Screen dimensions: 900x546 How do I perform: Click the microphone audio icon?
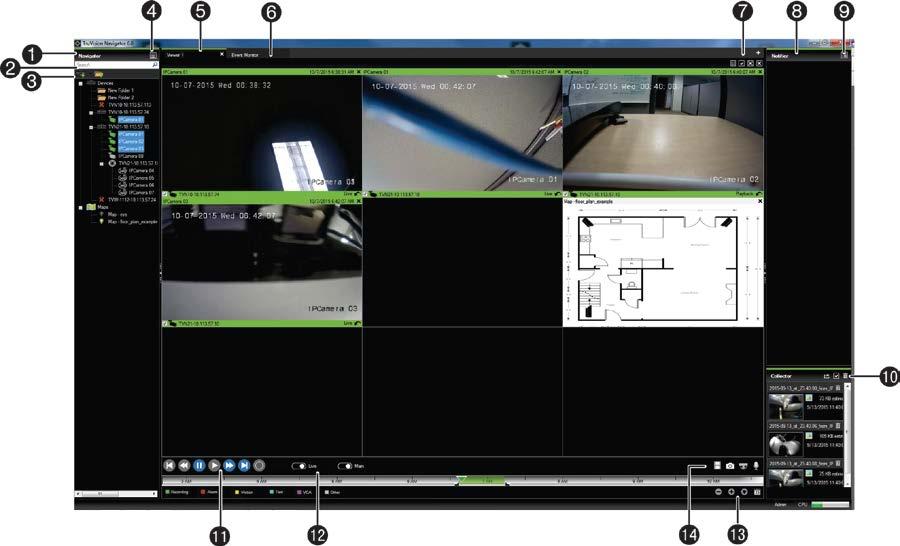click(757, 466)
